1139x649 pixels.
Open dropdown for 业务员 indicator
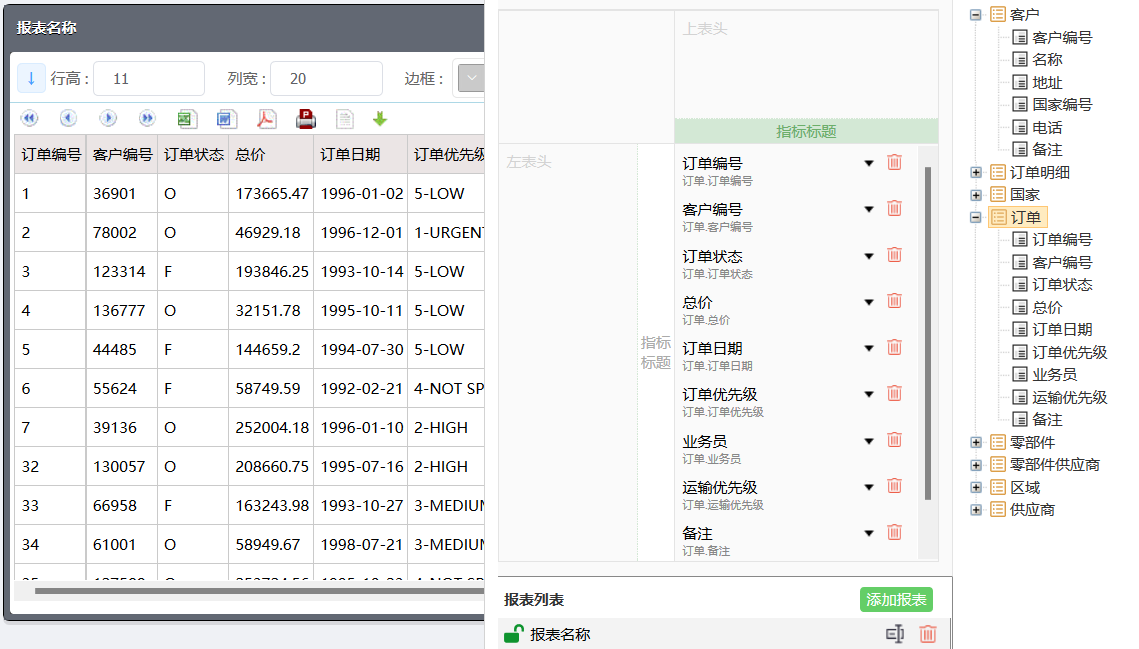(869, 441)
